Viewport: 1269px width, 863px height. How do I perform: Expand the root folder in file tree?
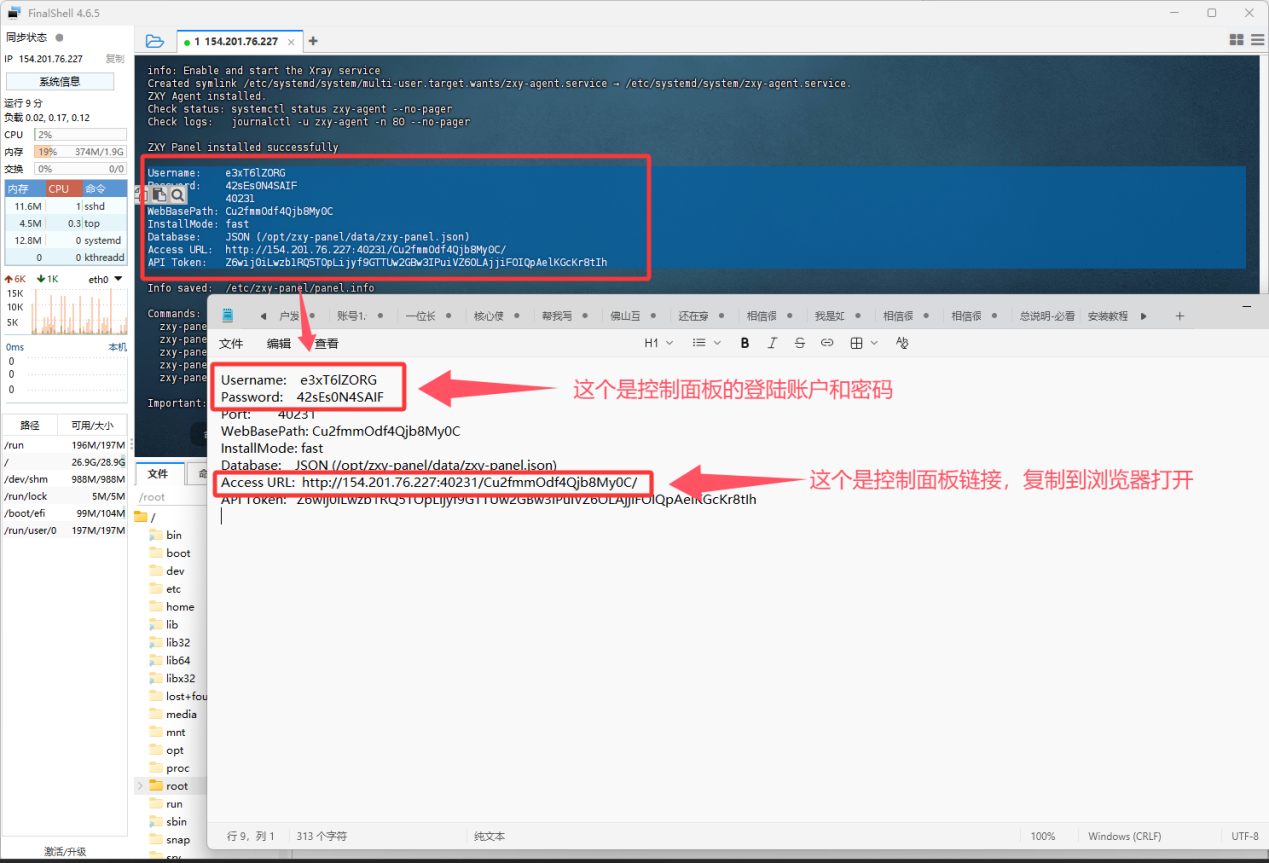point(139,786)
